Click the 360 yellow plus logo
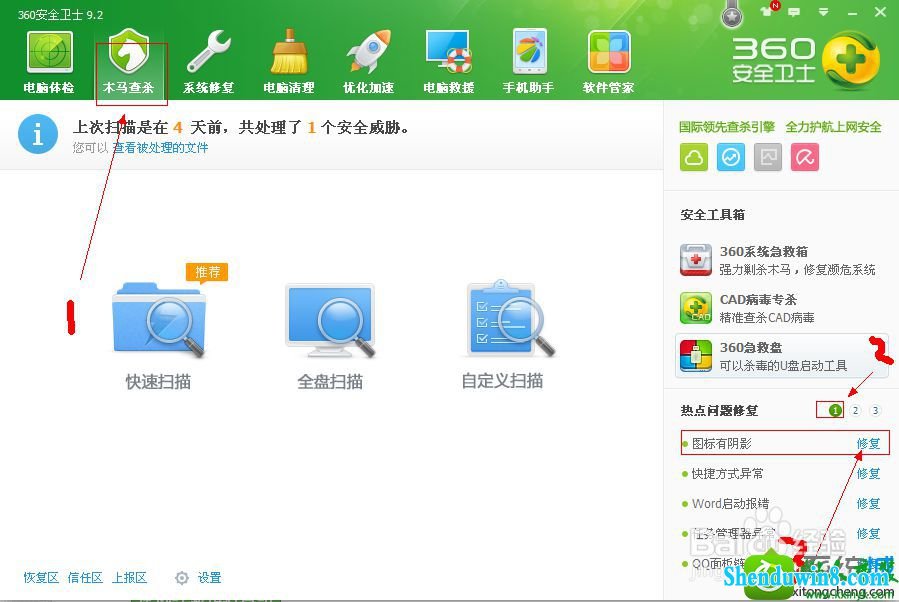This screenshot has height=602, width=899. 850,60
